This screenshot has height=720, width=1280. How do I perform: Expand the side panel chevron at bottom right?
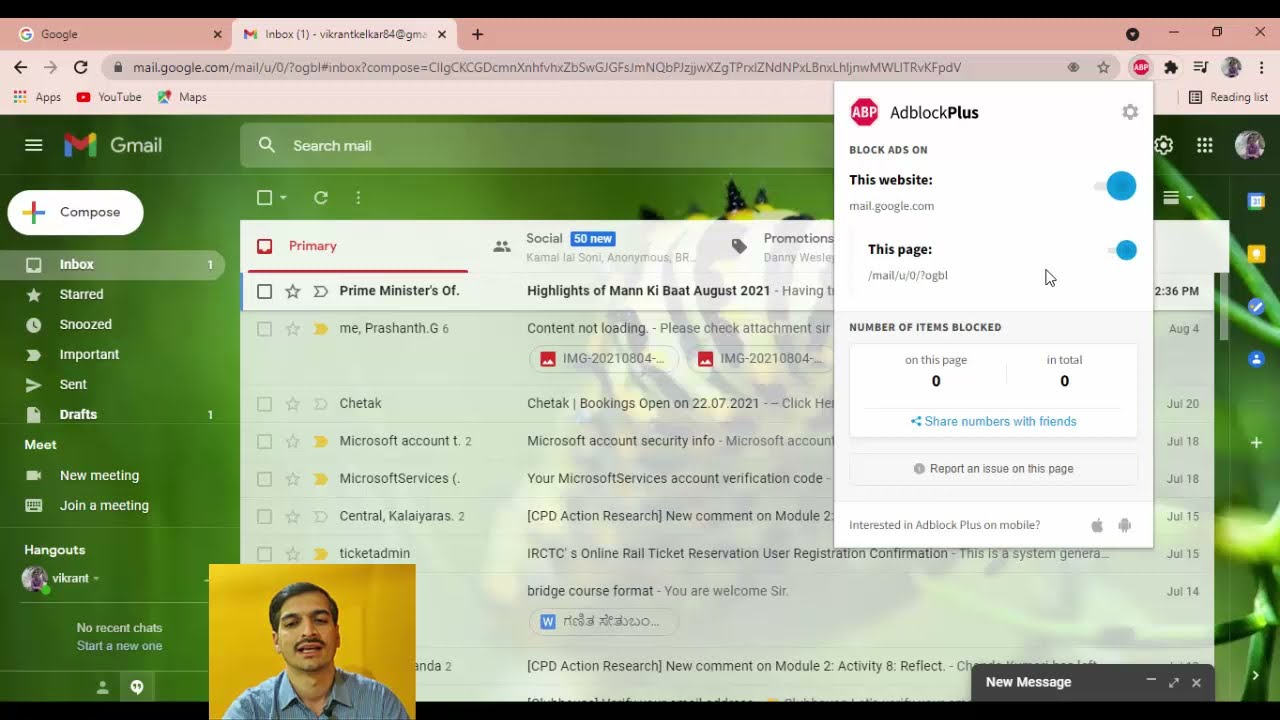click(1256, 676)
